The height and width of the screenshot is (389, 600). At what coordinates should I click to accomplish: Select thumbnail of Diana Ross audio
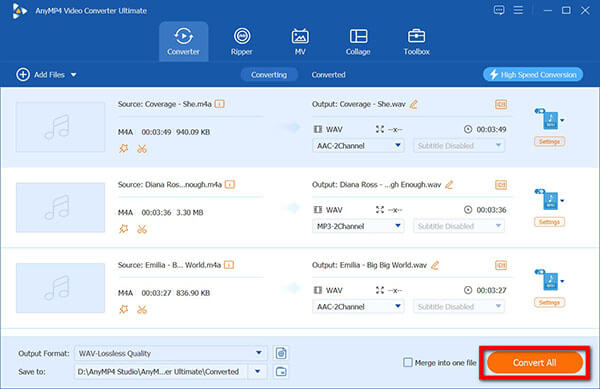(60, 207)
